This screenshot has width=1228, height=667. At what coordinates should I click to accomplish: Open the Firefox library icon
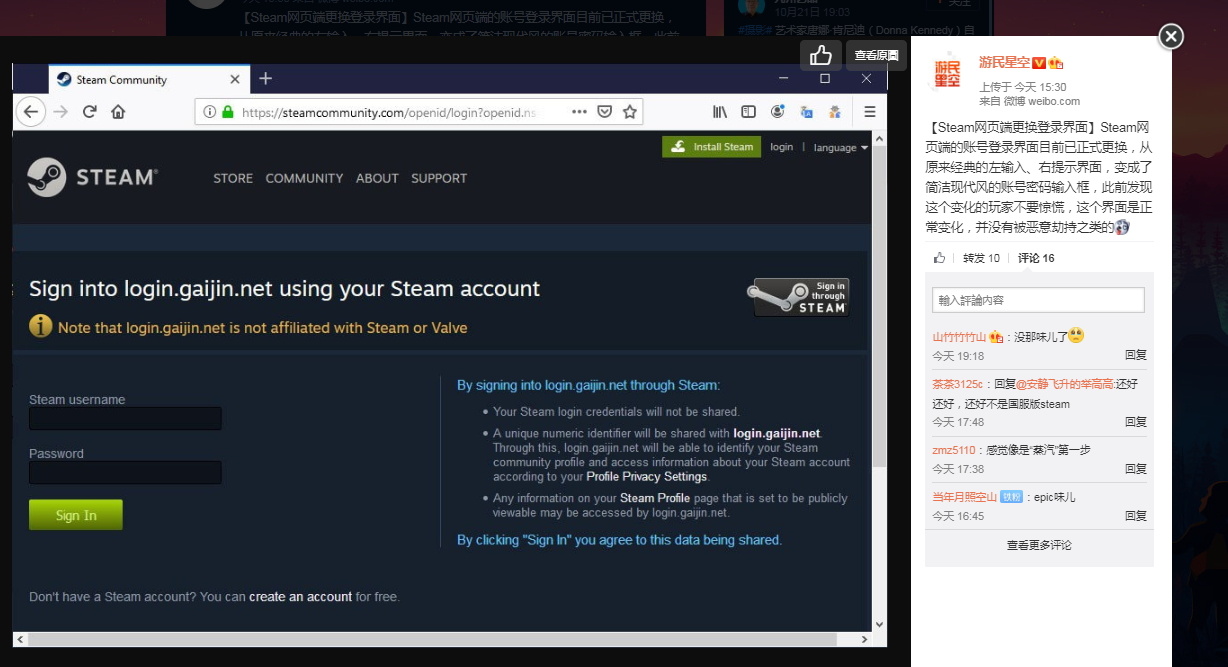pos(719,112)
